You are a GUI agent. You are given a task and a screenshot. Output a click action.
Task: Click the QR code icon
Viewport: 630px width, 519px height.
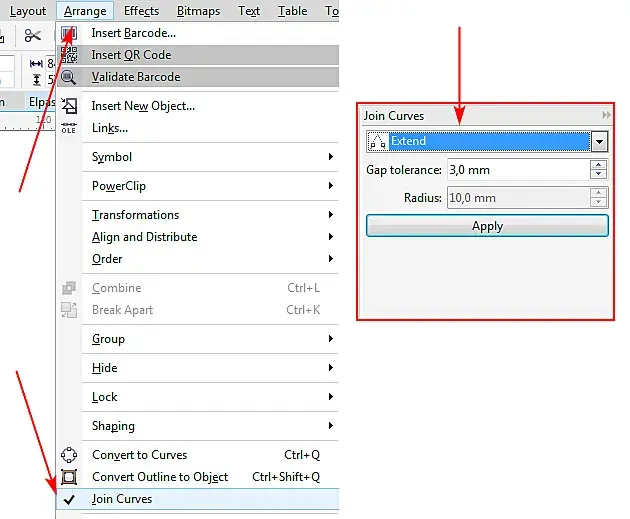coord(69,55)
